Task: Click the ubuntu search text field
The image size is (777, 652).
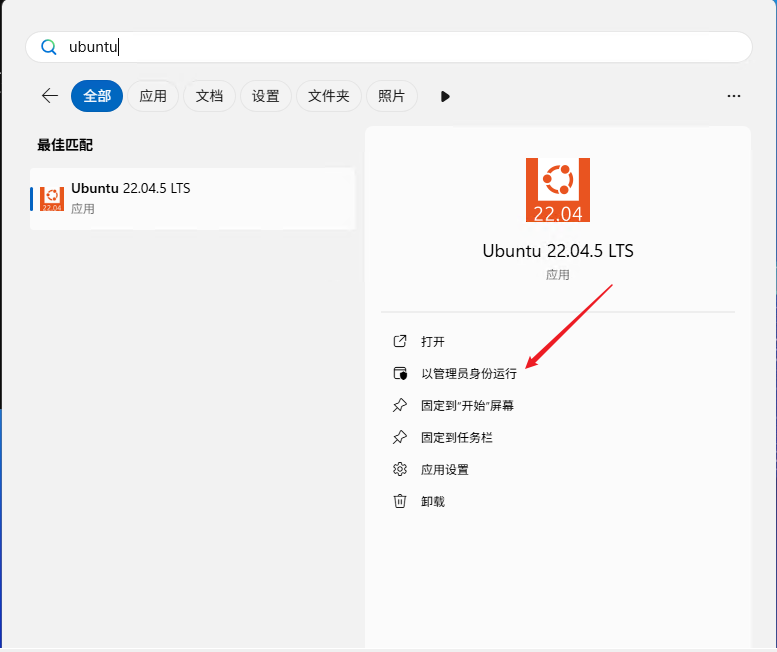Action: pyautogui.click(x=389, y=47)
